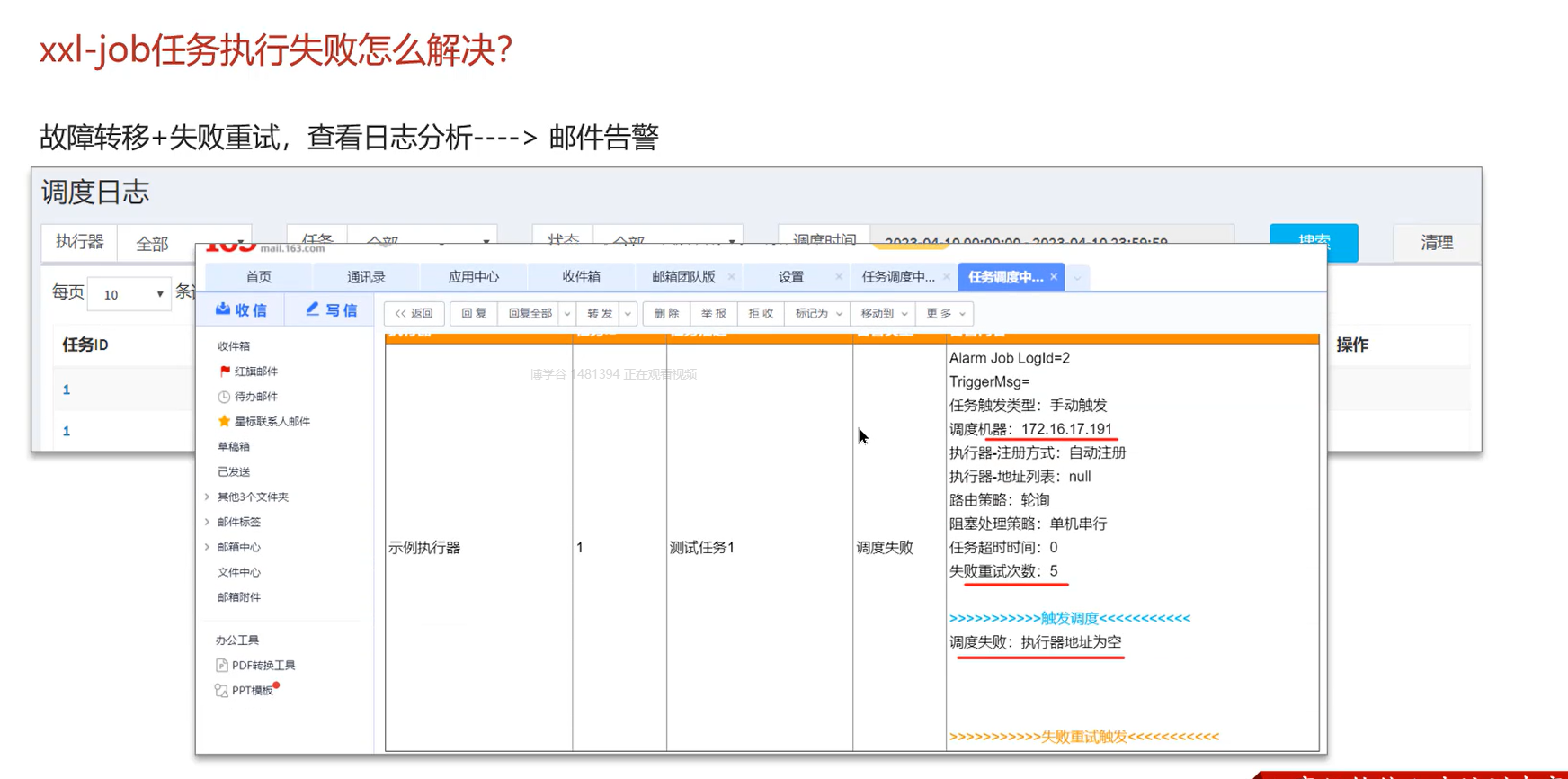This screenshot has height=779, width=1568.
Task: Click the 调度失败: 执行器地址为空 text
Action: point(1036,642)
